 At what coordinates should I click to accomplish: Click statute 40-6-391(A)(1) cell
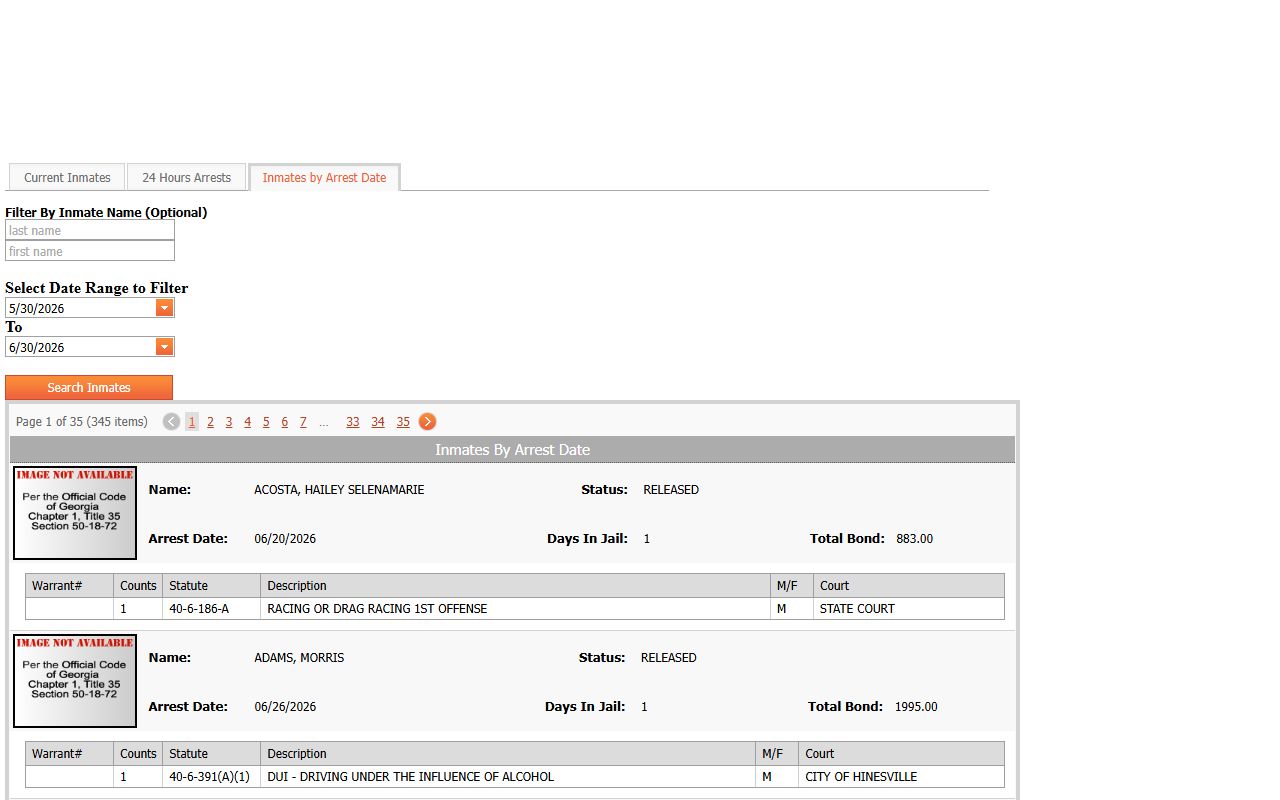coord(211,776)
